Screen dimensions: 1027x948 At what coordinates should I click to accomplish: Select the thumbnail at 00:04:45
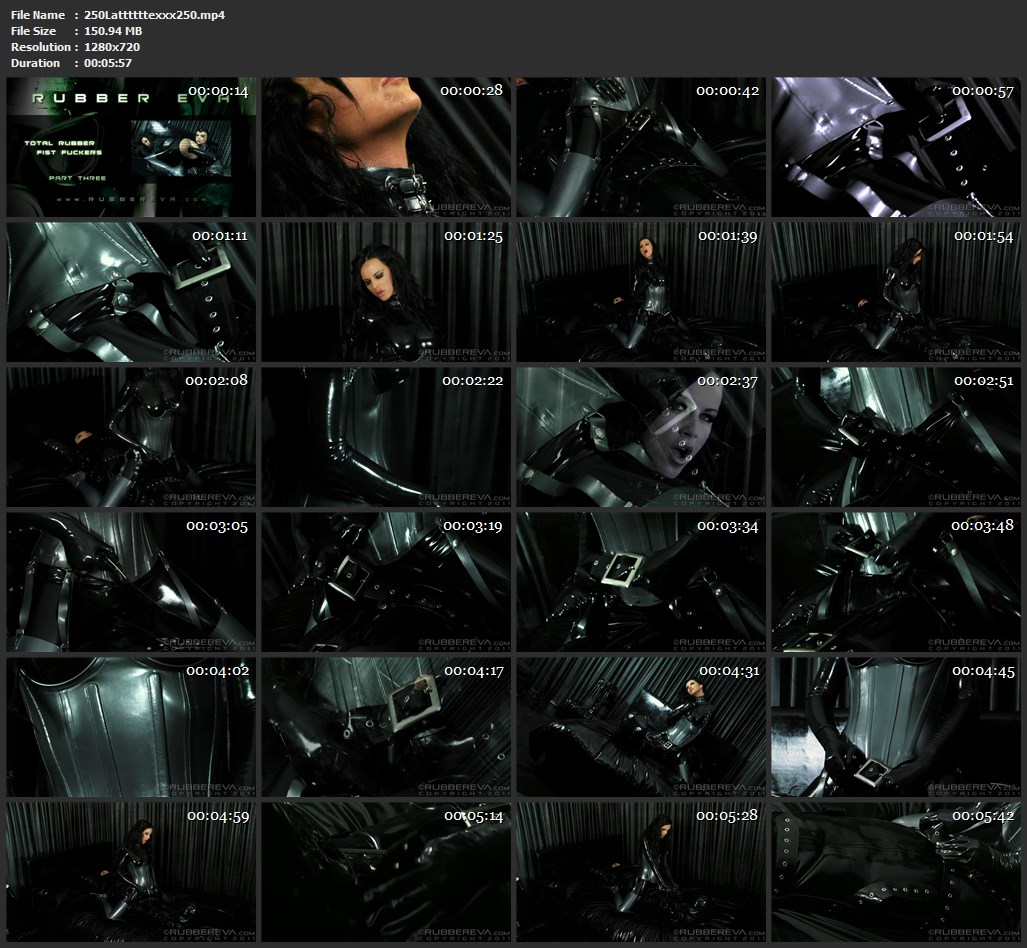[896, 727]
